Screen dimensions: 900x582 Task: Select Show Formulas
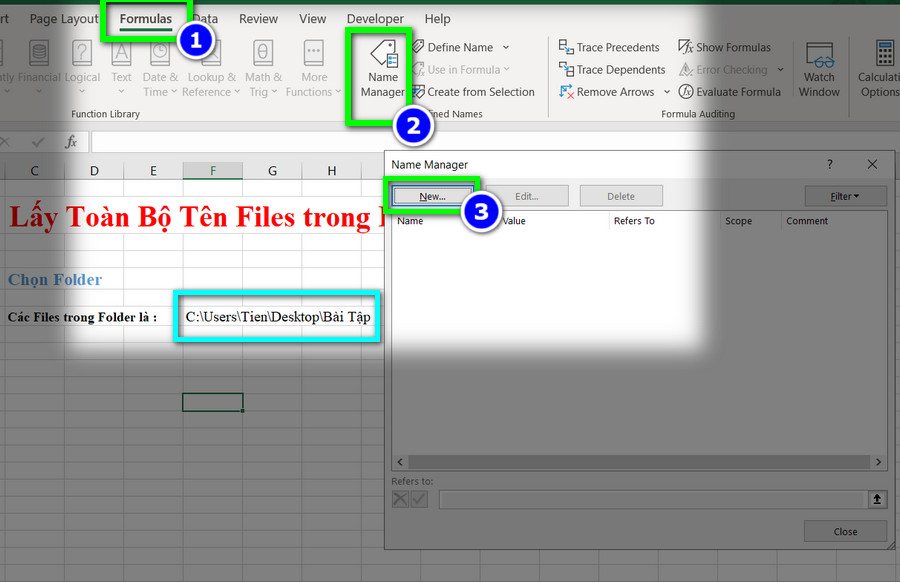(724, 47)
